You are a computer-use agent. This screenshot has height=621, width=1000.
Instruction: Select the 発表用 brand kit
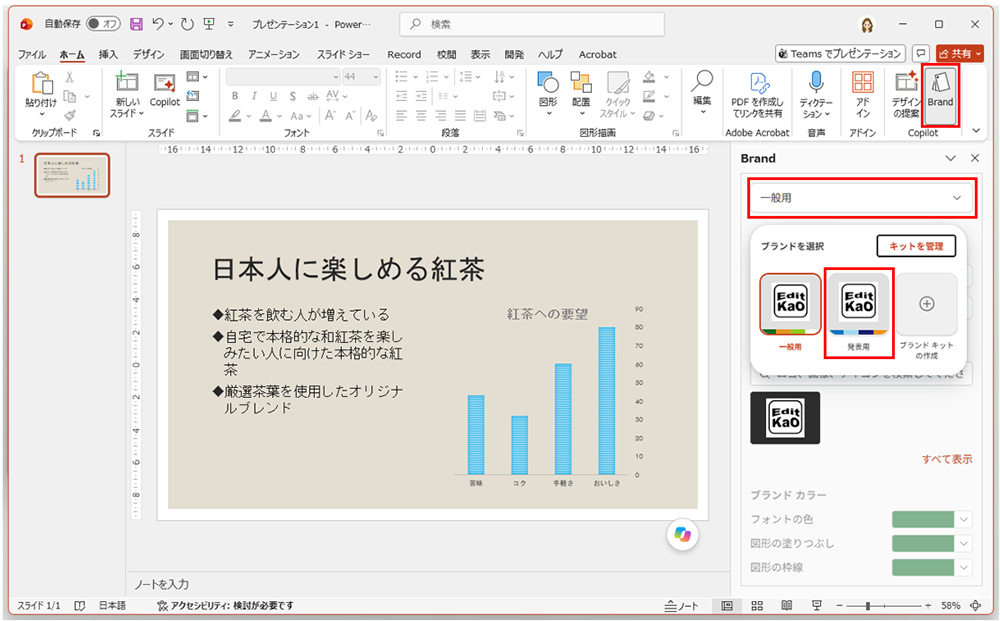[858, 312]
